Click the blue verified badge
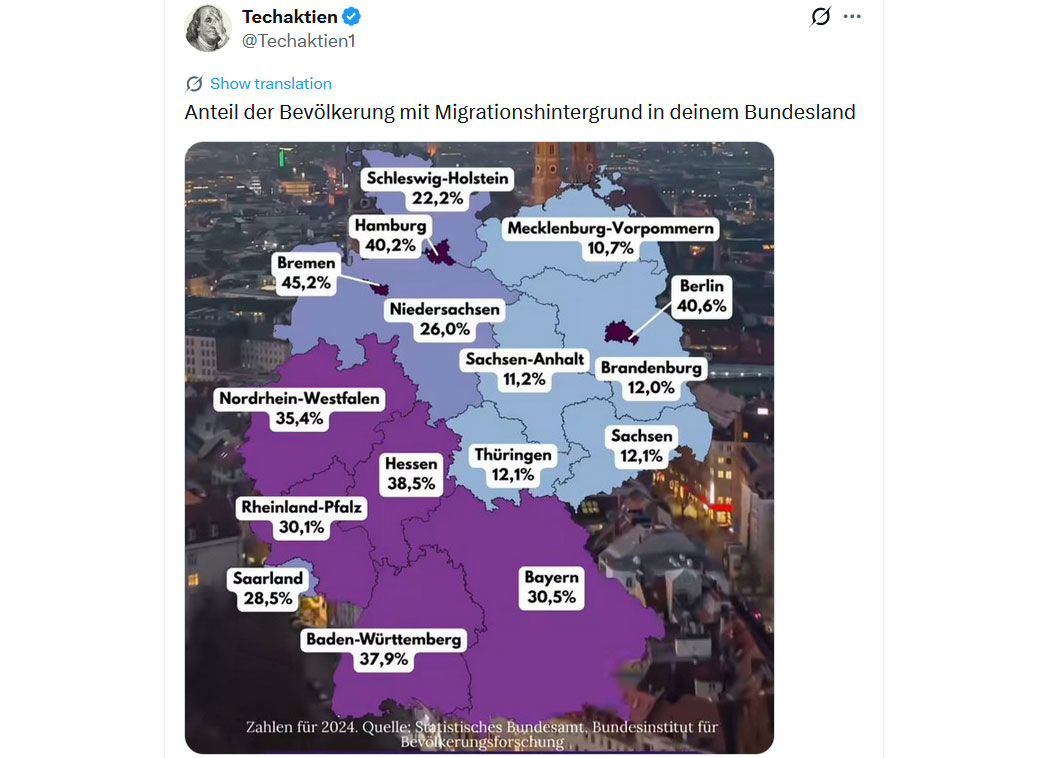 click(352, 17)
